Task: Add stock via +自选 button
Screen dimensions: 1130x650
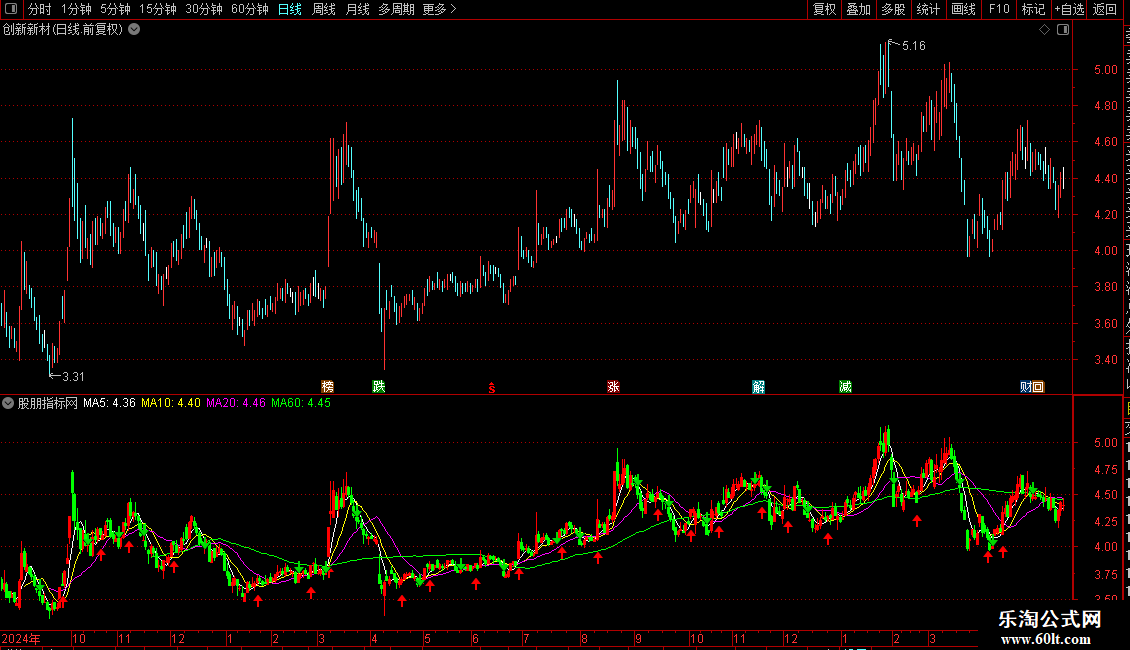Action: coord(1069,9)
